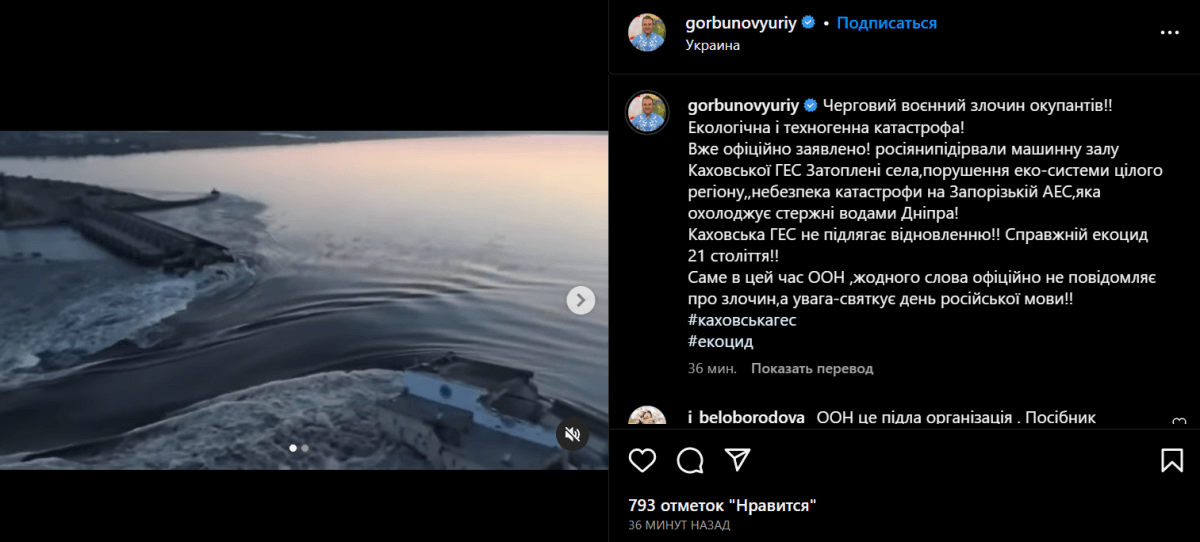Select the second carousel dot indicator

point(305,448)
